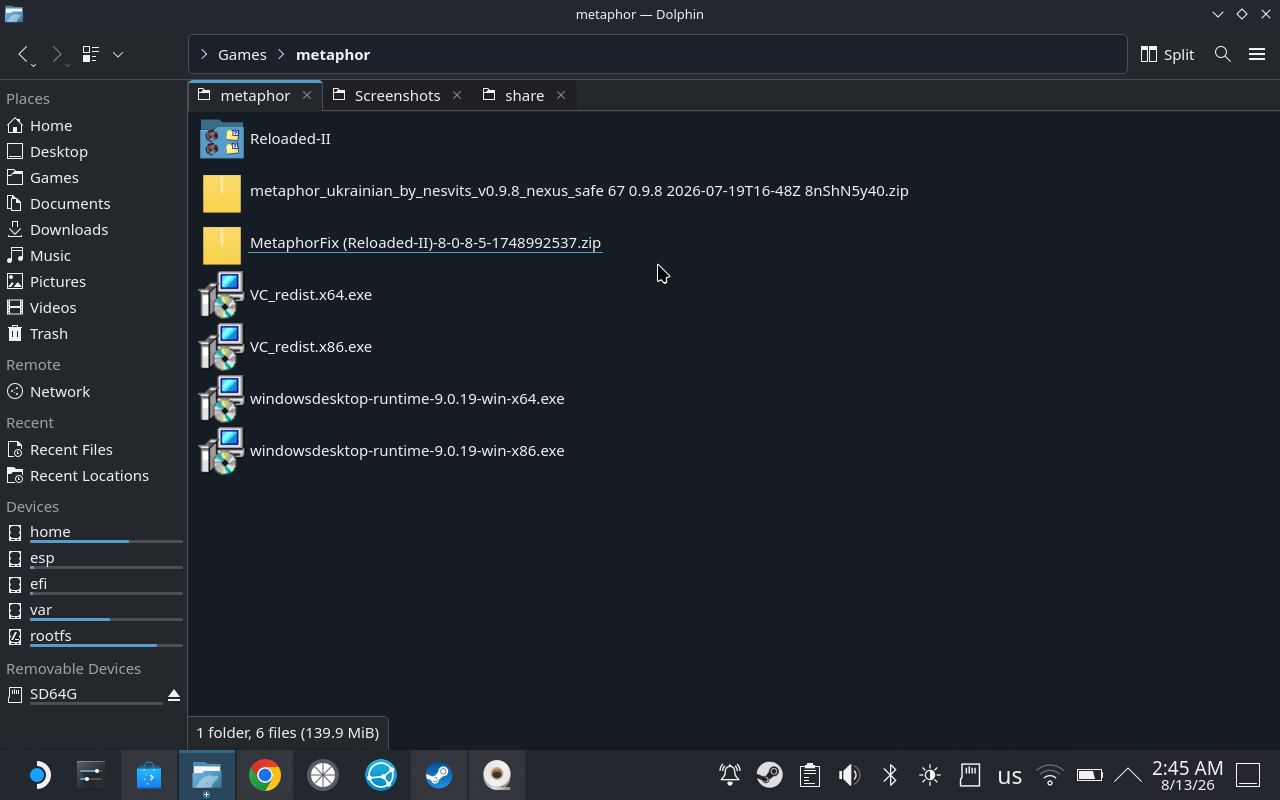Open the clock showing 2:45 AM
Viewport: 1280px width, 800px height.
point(1188,775)
